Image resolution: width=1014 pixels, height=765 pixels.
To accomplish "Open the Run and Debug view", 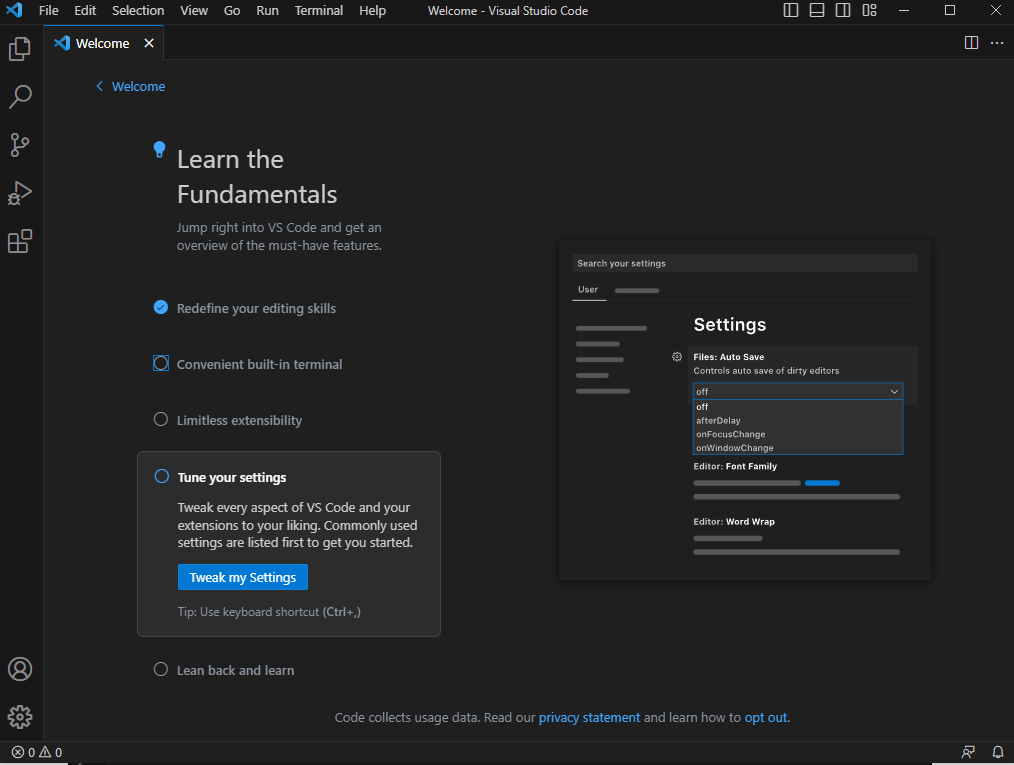I will pos(20,193).
